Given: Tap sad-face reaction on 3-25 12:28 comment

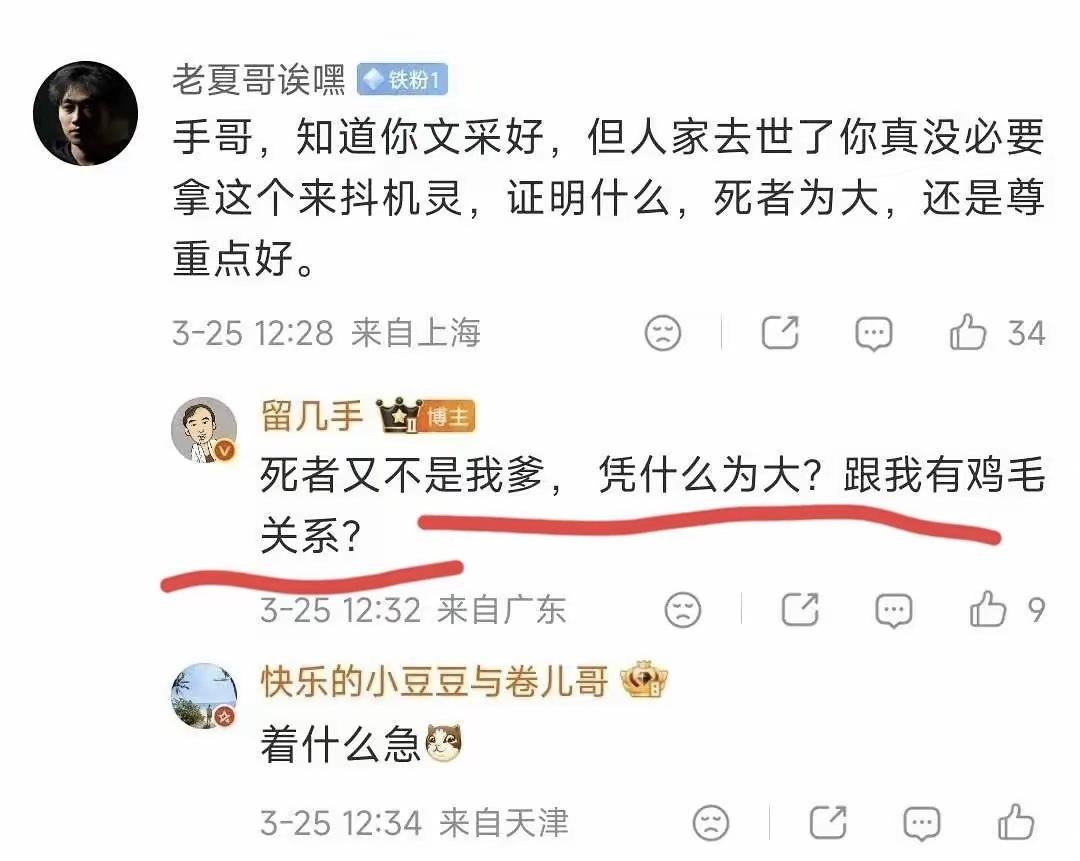Looking at the screenshot, I should 663,333.
